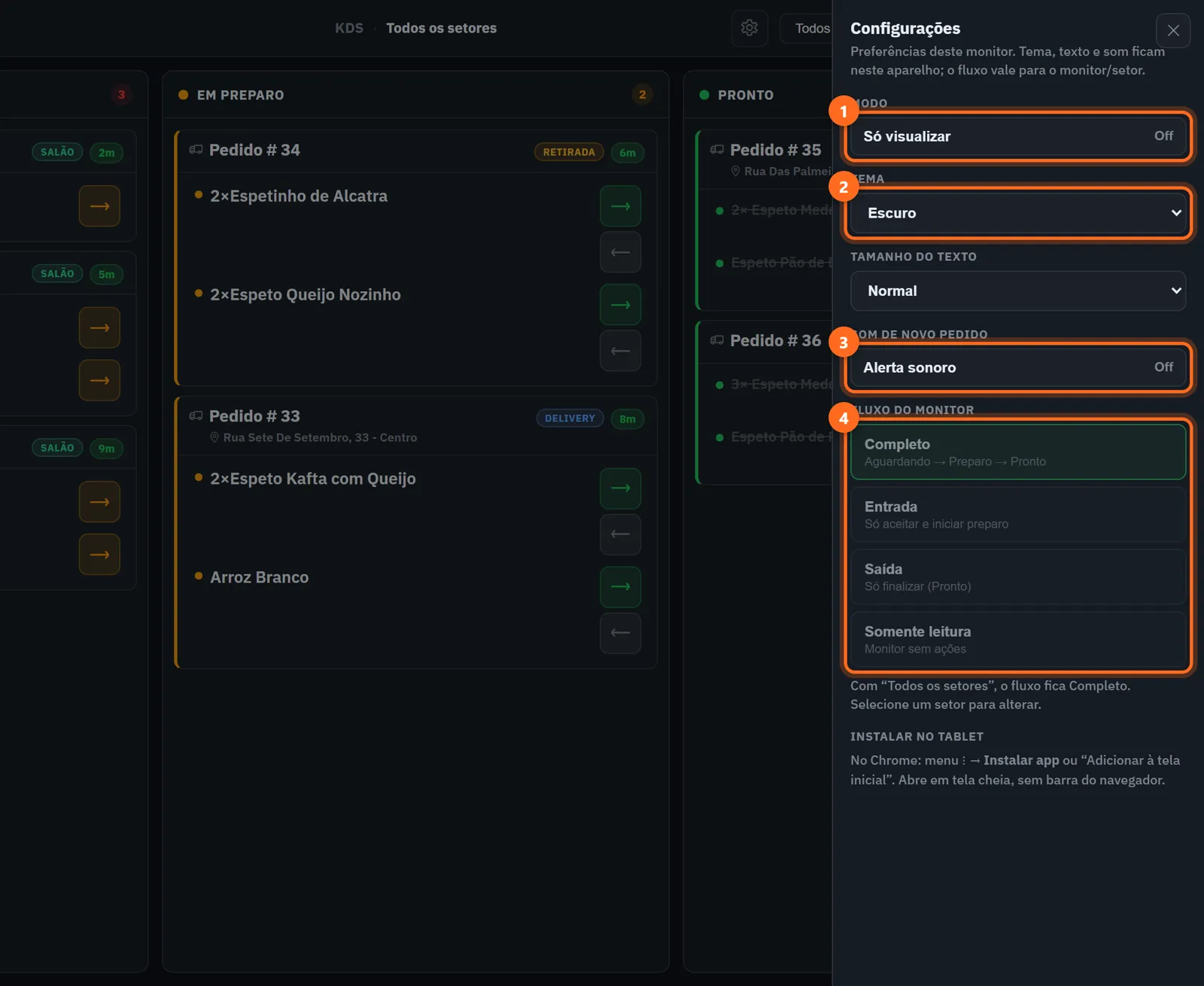1204x986 pixels.
Task: Click the ticket icon beside Pedido # 35
Action: (x=717, y=150)
